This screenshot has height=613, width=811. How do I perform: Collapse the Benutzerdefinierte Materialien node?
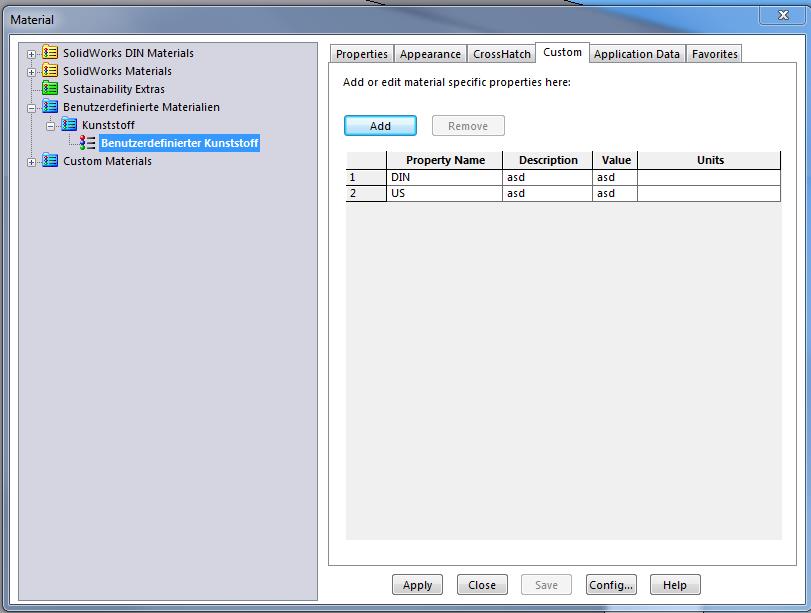(x=32, y=108)
